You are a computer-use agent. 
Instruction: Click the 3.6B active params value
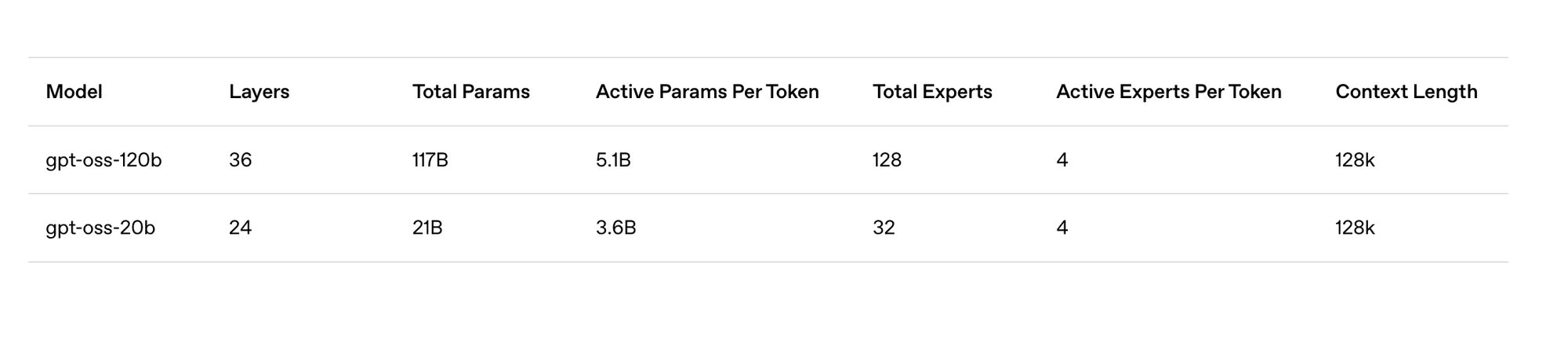tap(615, 228)
